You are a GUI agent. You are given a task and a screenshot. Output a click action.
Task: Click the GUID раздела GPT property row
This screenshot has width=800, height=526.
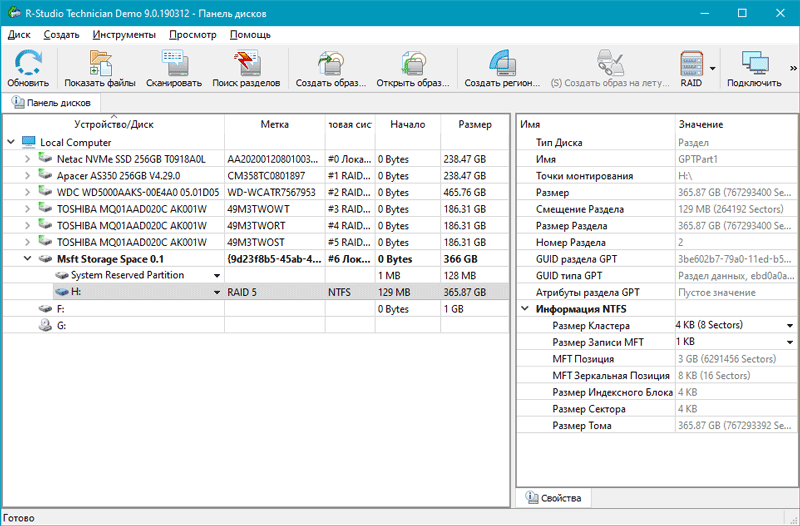click(658, 259)
